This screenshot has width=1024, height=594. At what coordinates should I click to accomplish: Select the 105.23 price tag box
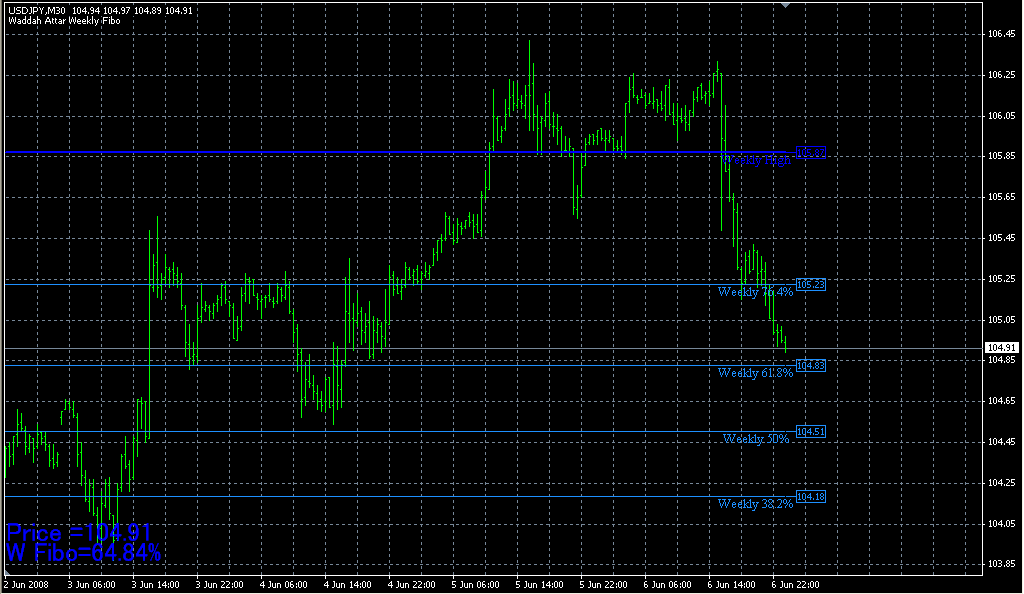point(810,285)
